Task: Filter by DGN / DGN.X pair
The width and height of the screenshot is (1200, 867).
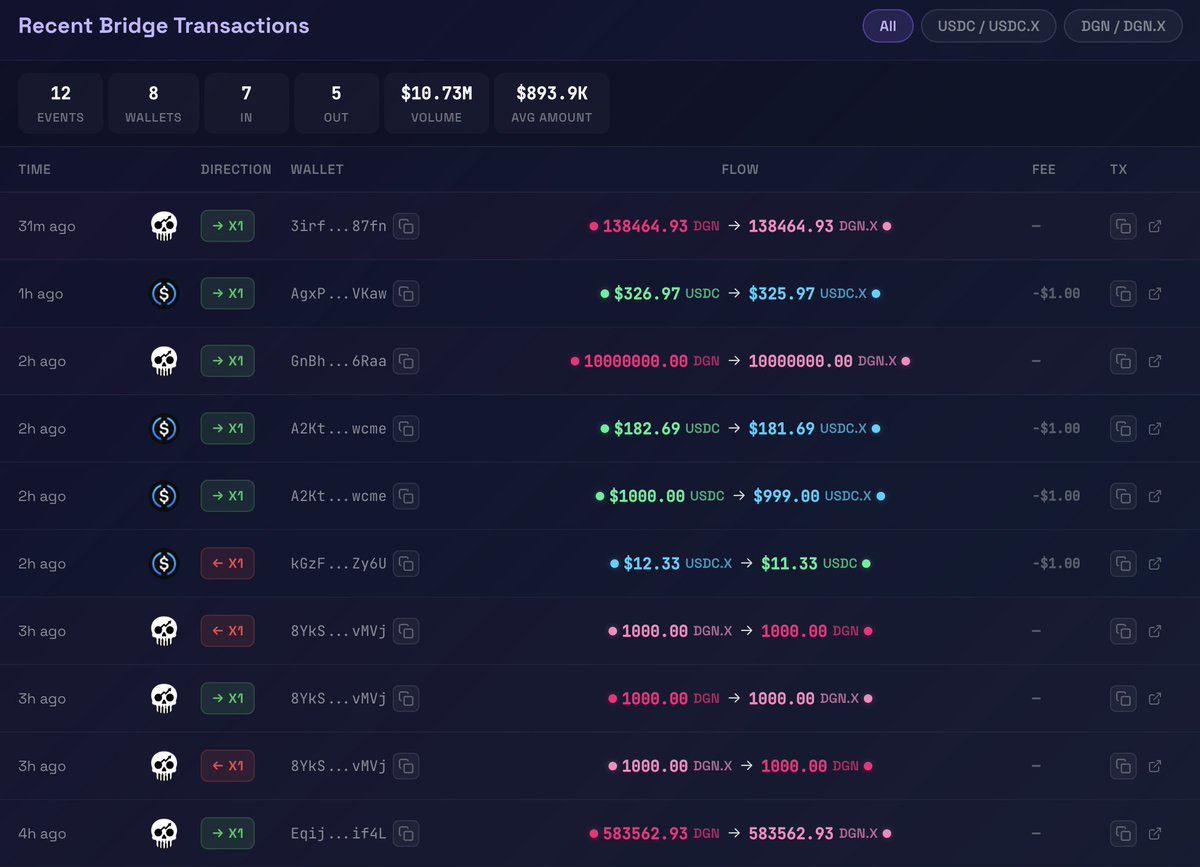Action: pyautogui.click(x=1123, y=26)
